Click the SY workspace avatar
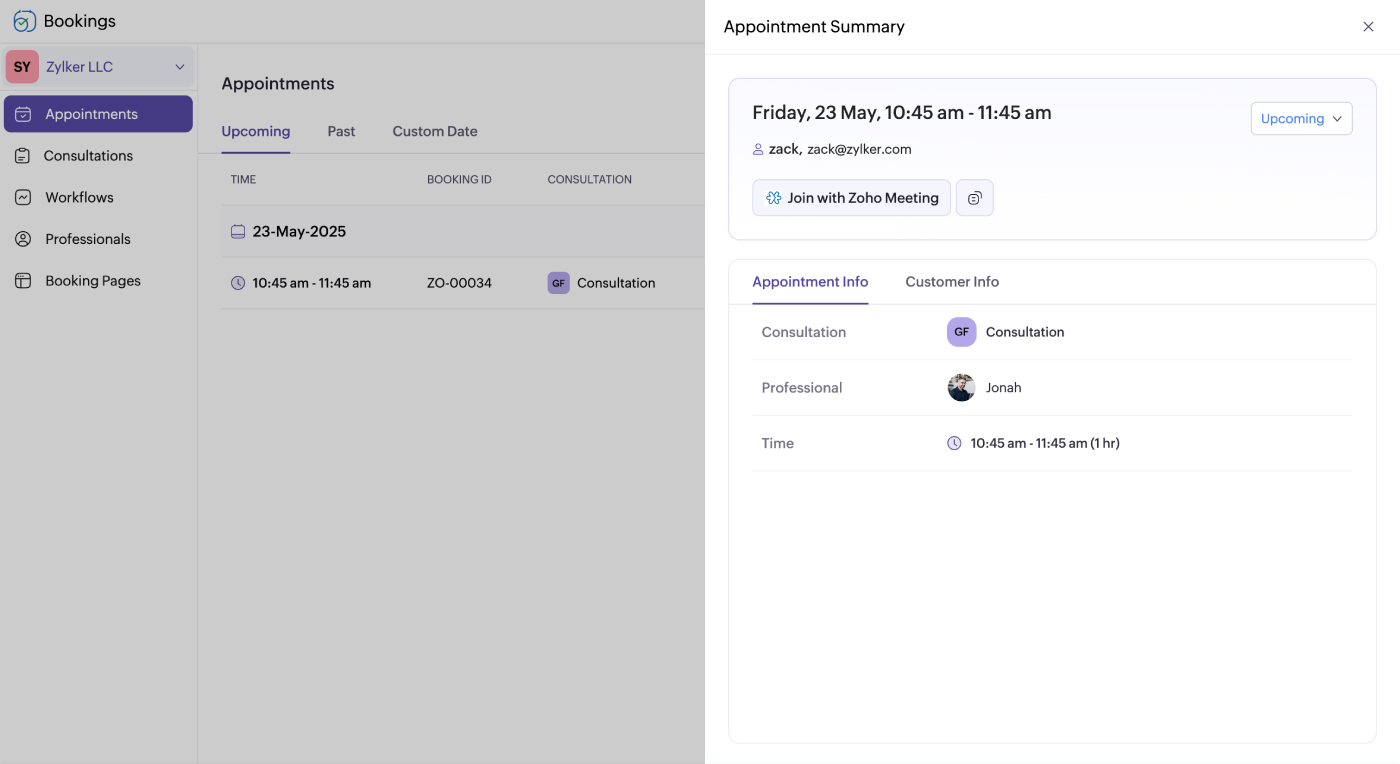Screen dimensions: 1400x764 coord(22,67)
